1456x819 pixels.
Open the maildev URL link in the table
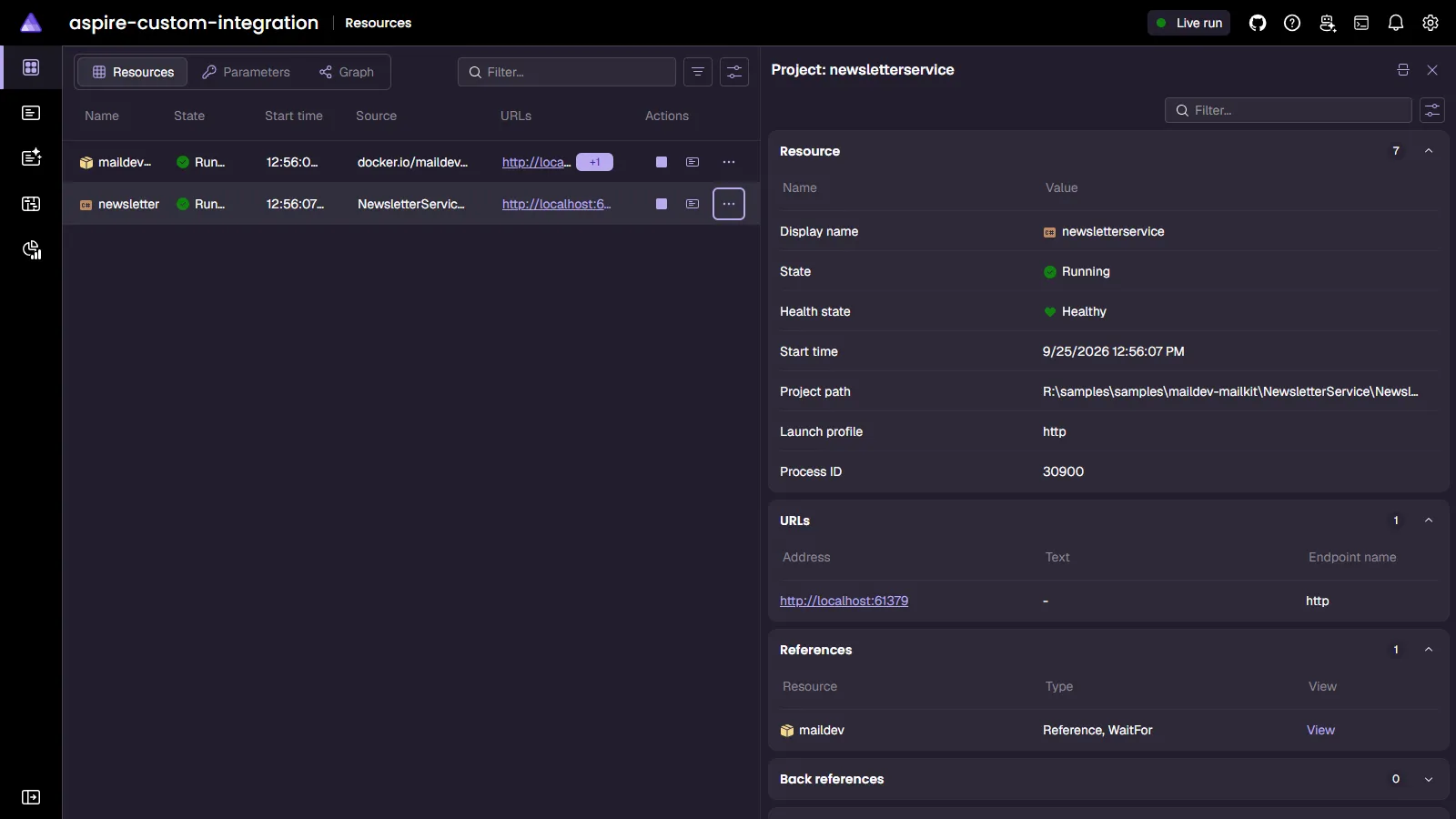[536, 162]
